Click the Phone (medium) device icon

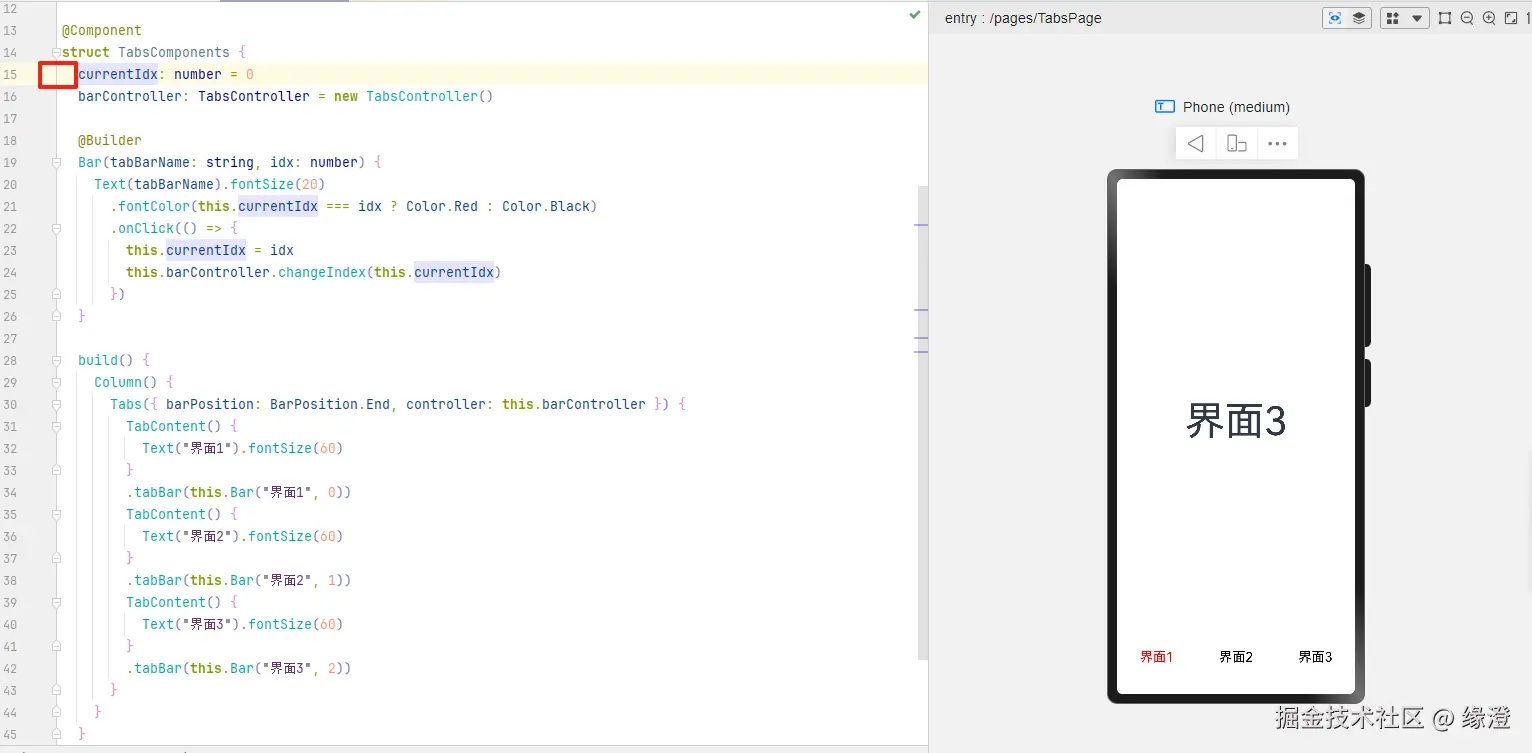pyautogui.click(x=1165, y=107)
